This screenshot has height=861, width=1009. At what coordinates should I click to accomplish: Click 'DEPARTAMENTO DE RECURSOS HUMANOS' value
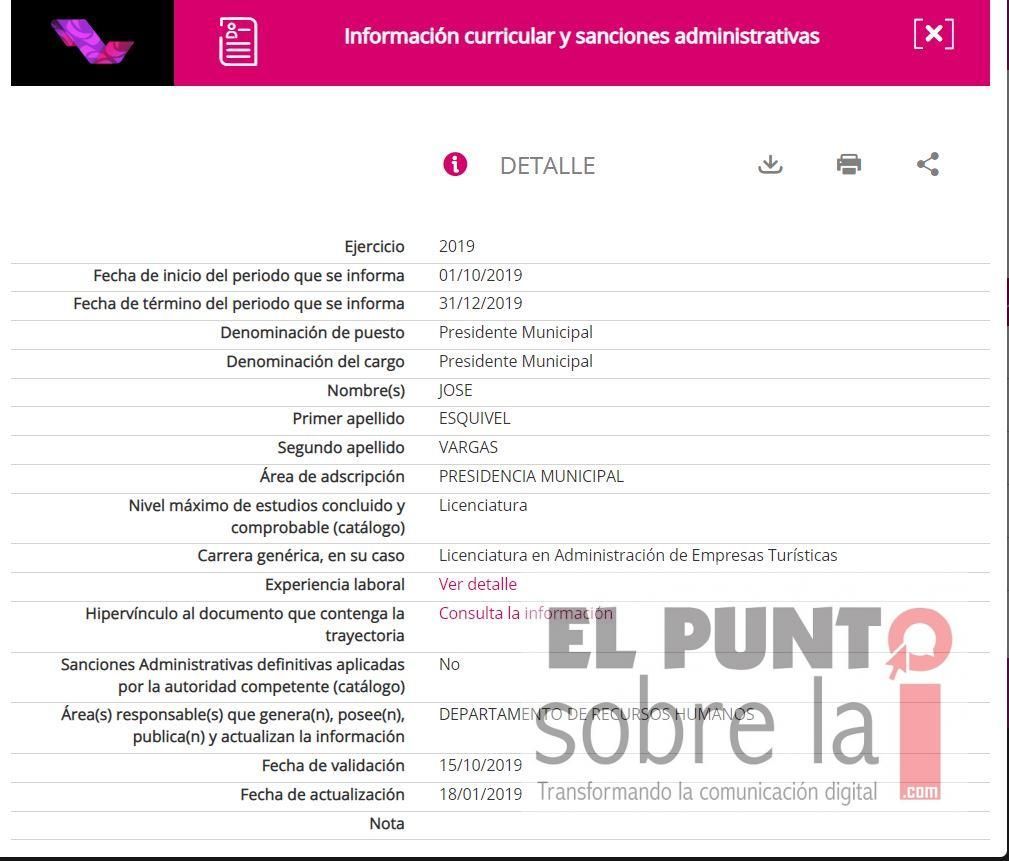pos(597,714)
